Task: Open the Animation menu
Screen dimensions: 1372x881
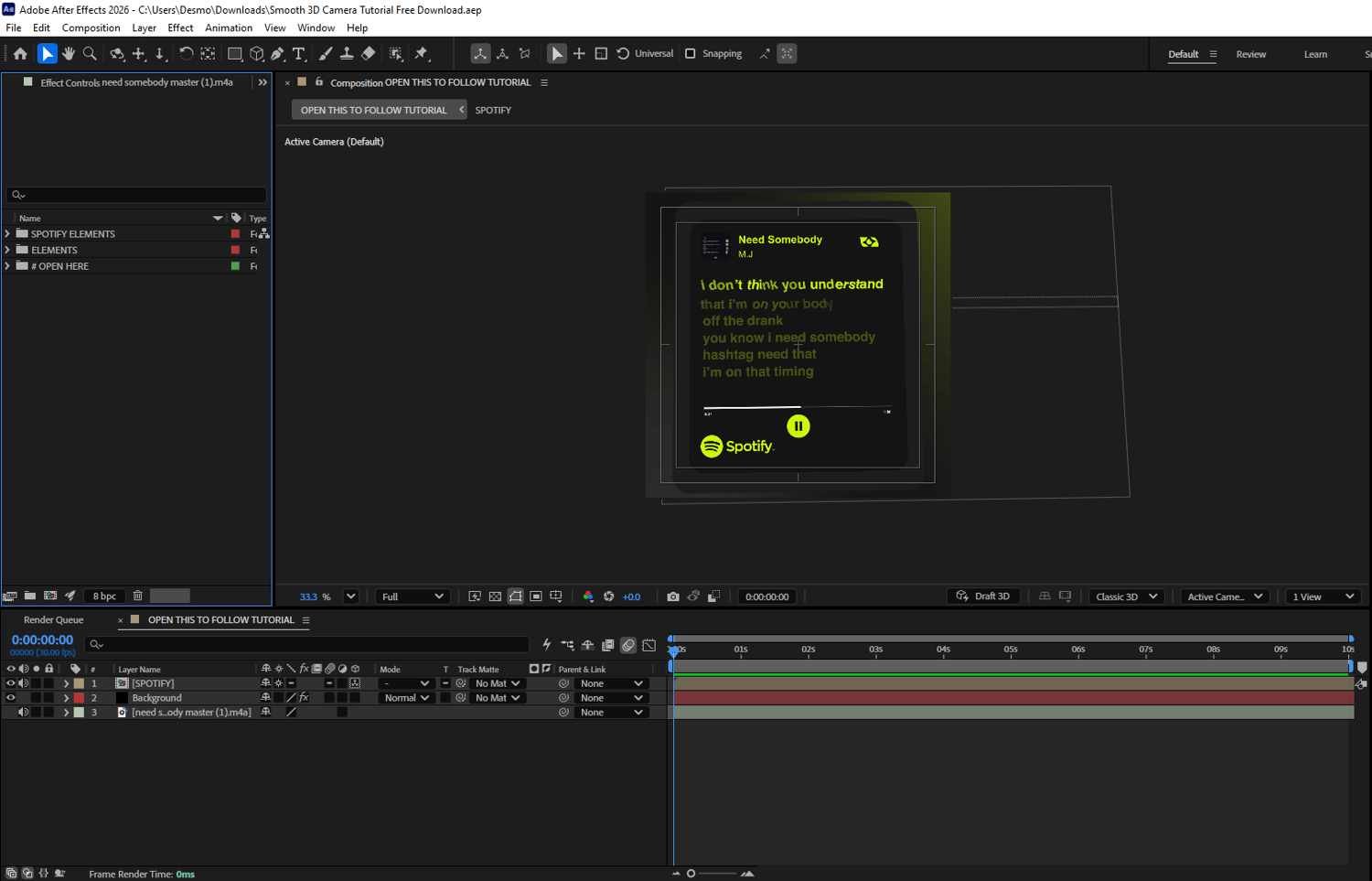Action: click(x=229, y=27)
